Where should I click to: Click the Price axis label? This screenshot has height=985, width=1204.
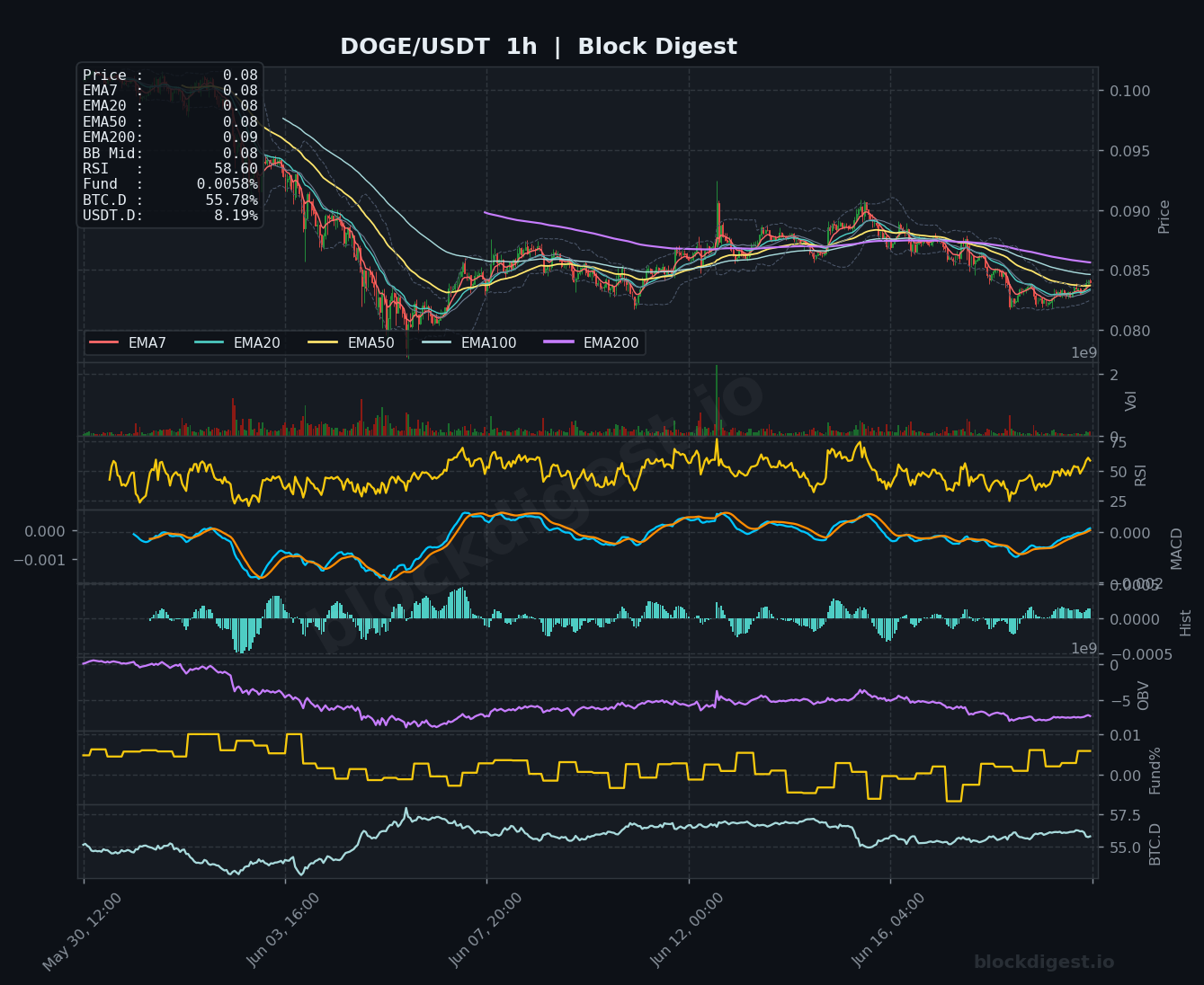(1164, 217)
